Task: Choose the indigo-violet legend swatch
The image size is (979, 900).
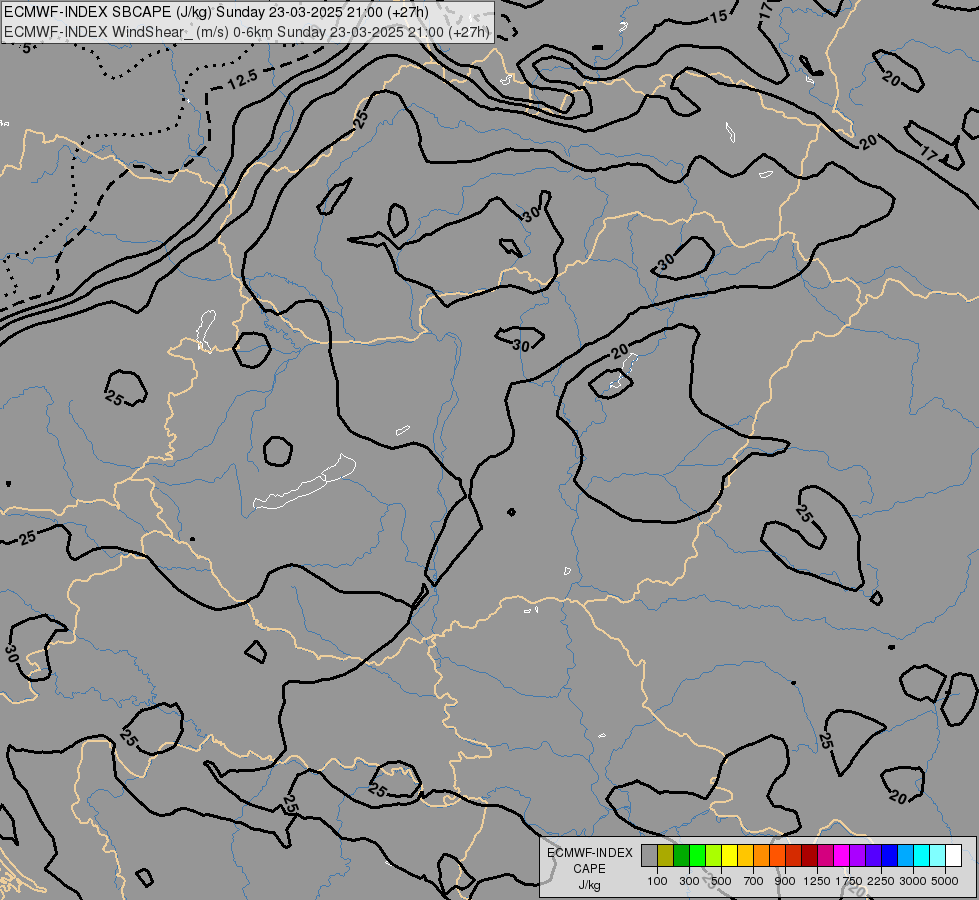Action: click(873, 855)
